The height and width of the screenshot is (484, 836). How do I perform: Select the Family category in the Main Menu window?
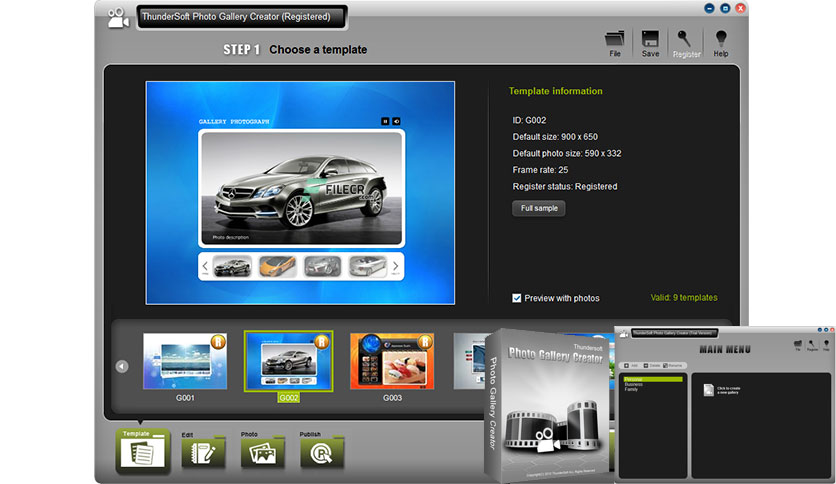(631, 389)
